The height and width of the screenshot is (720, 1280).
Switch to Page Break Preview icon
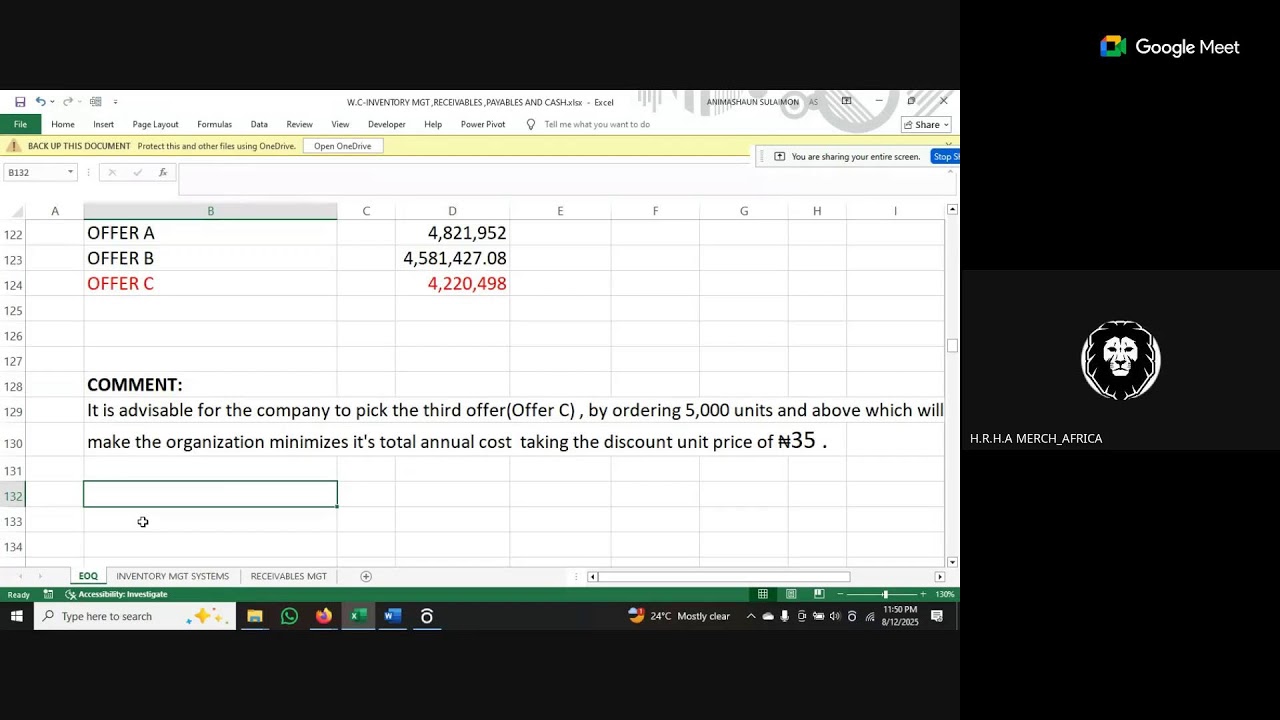[819, 594]
